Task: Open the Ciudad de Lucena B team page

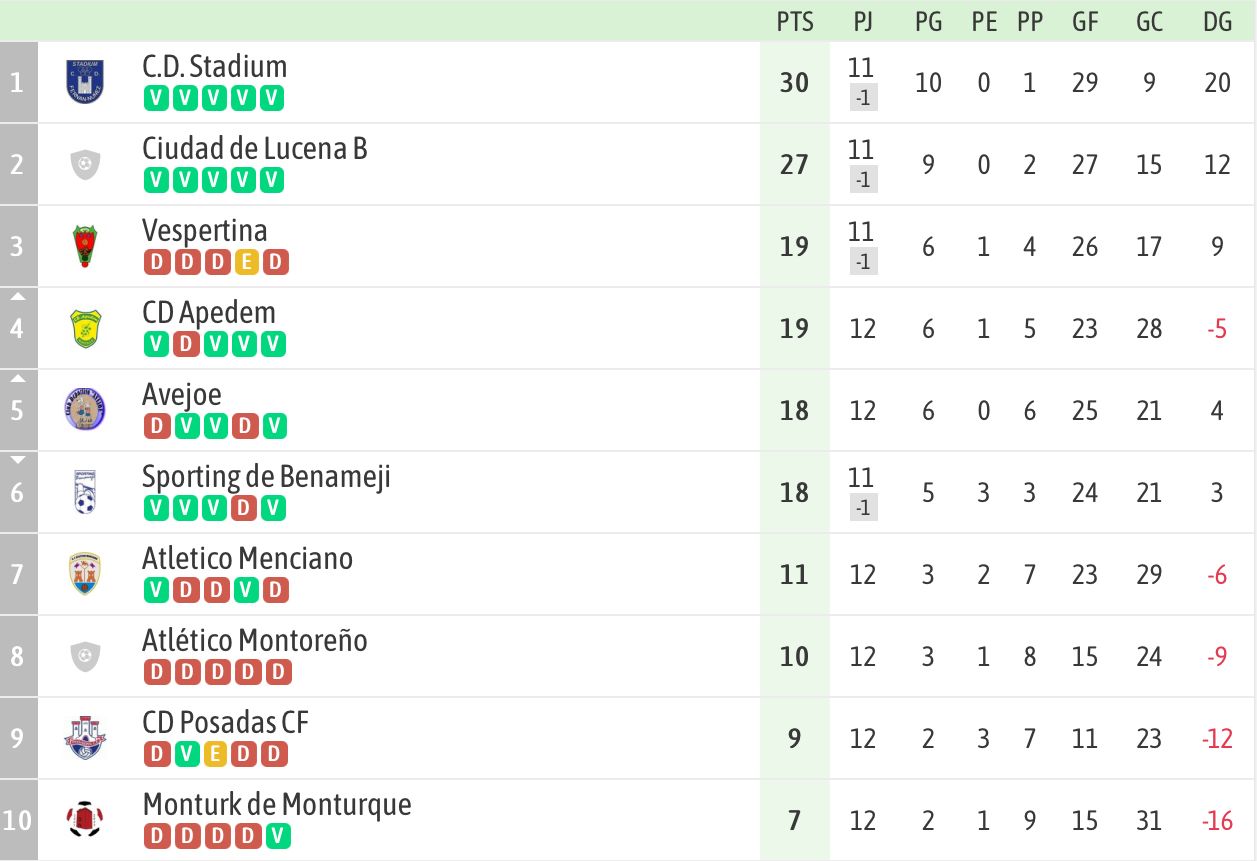Action: [255, 149]
